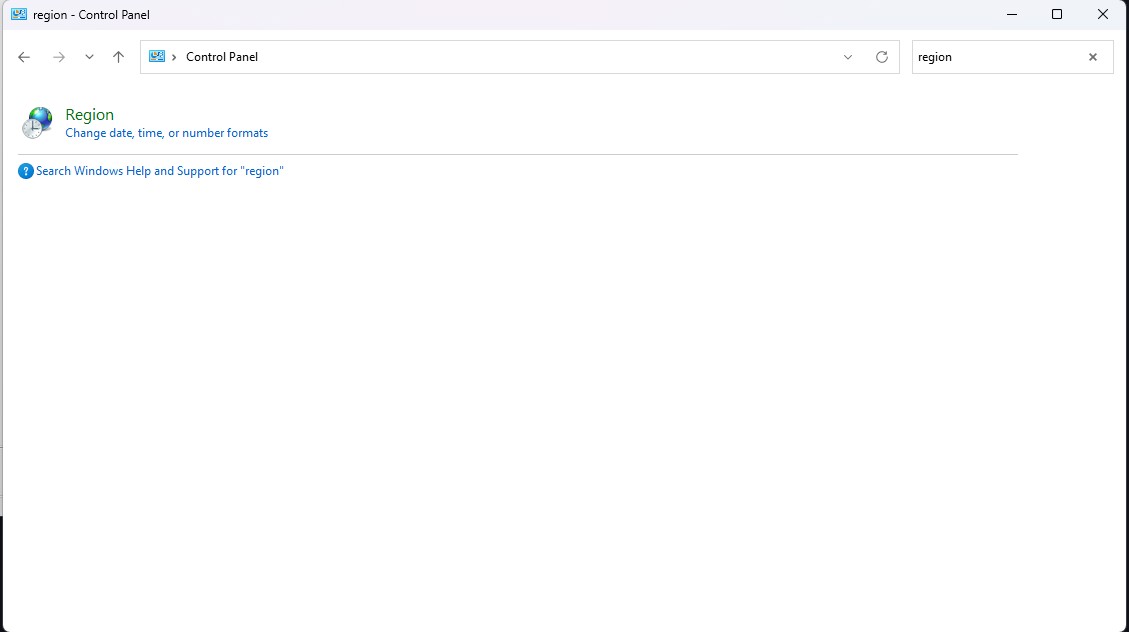
Task: Maximize the Control Panel window
Action: click(1057, 15)
